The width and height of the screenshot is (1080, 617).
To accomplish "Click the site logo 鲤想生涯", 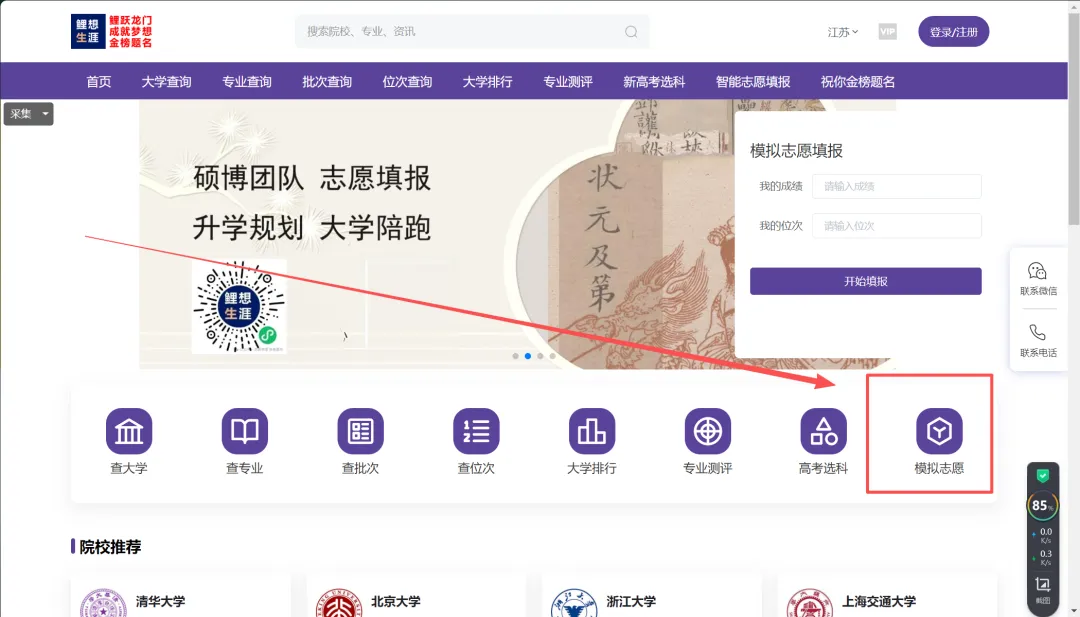I will click(x=112, y=32).
